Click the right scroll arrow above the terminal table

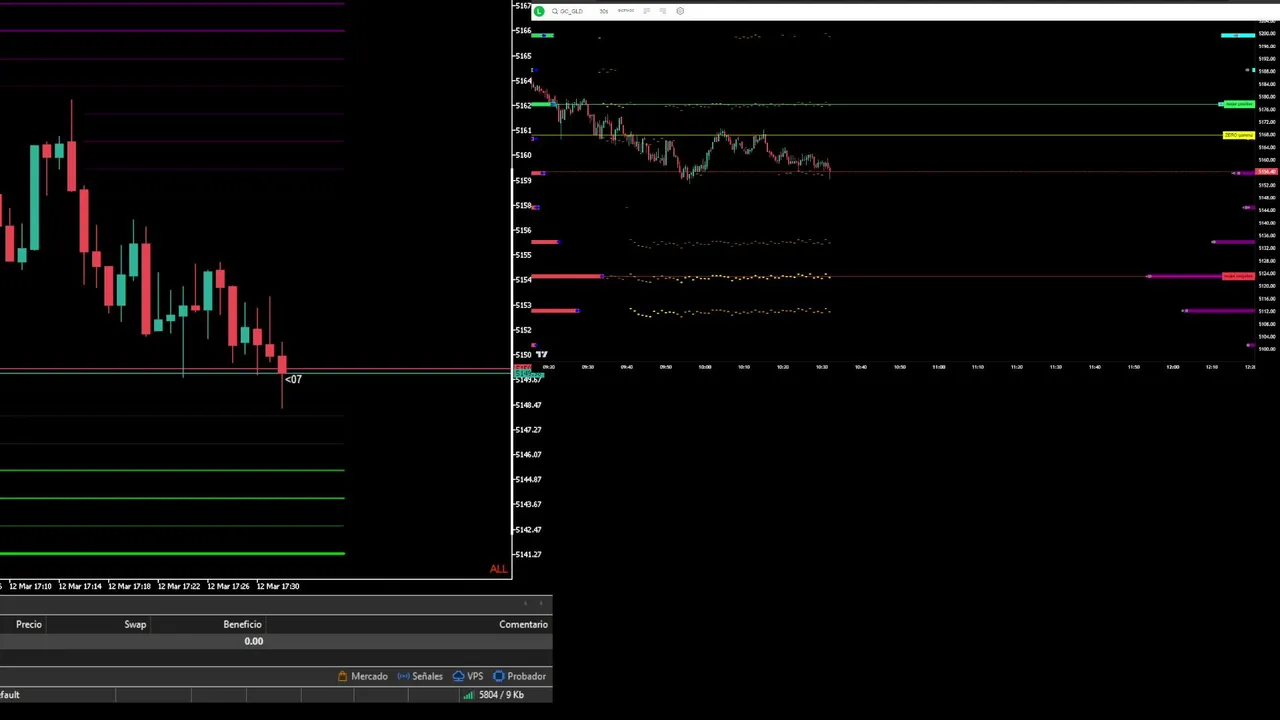[542, 603]
